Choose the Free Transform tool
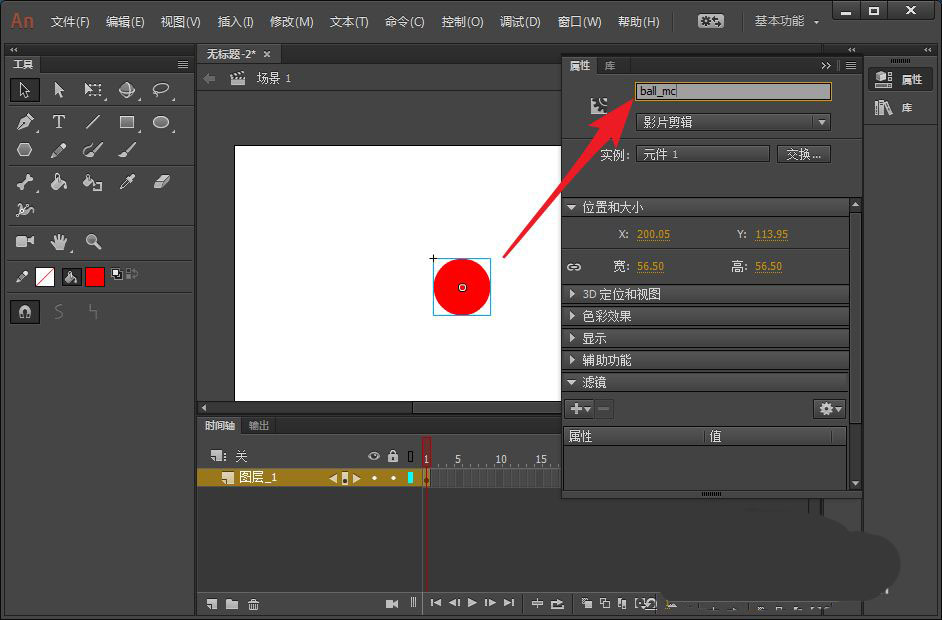This screenshot has height=620, width=942. click(x=93, y=90)
